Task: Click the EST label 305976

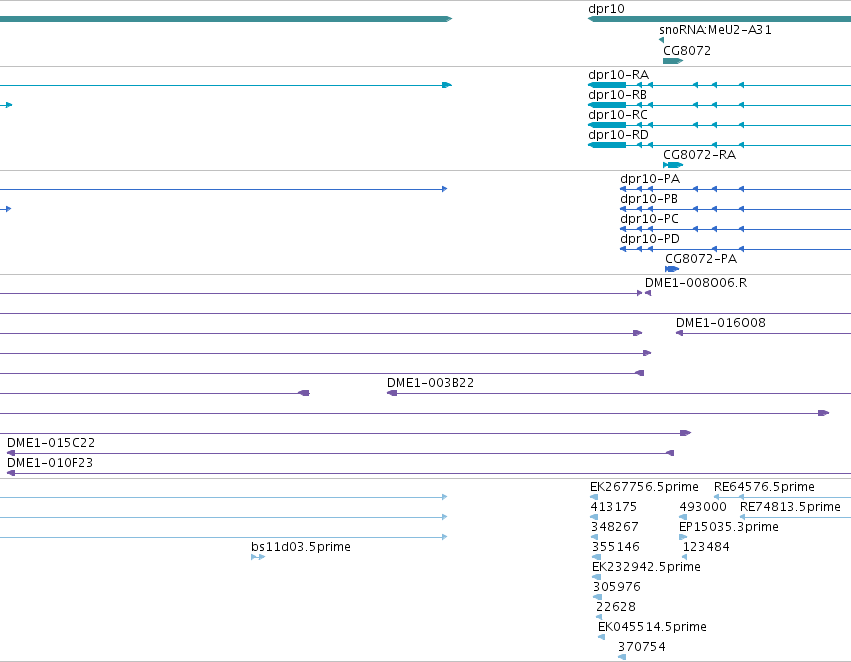Action: coord(617,587)
